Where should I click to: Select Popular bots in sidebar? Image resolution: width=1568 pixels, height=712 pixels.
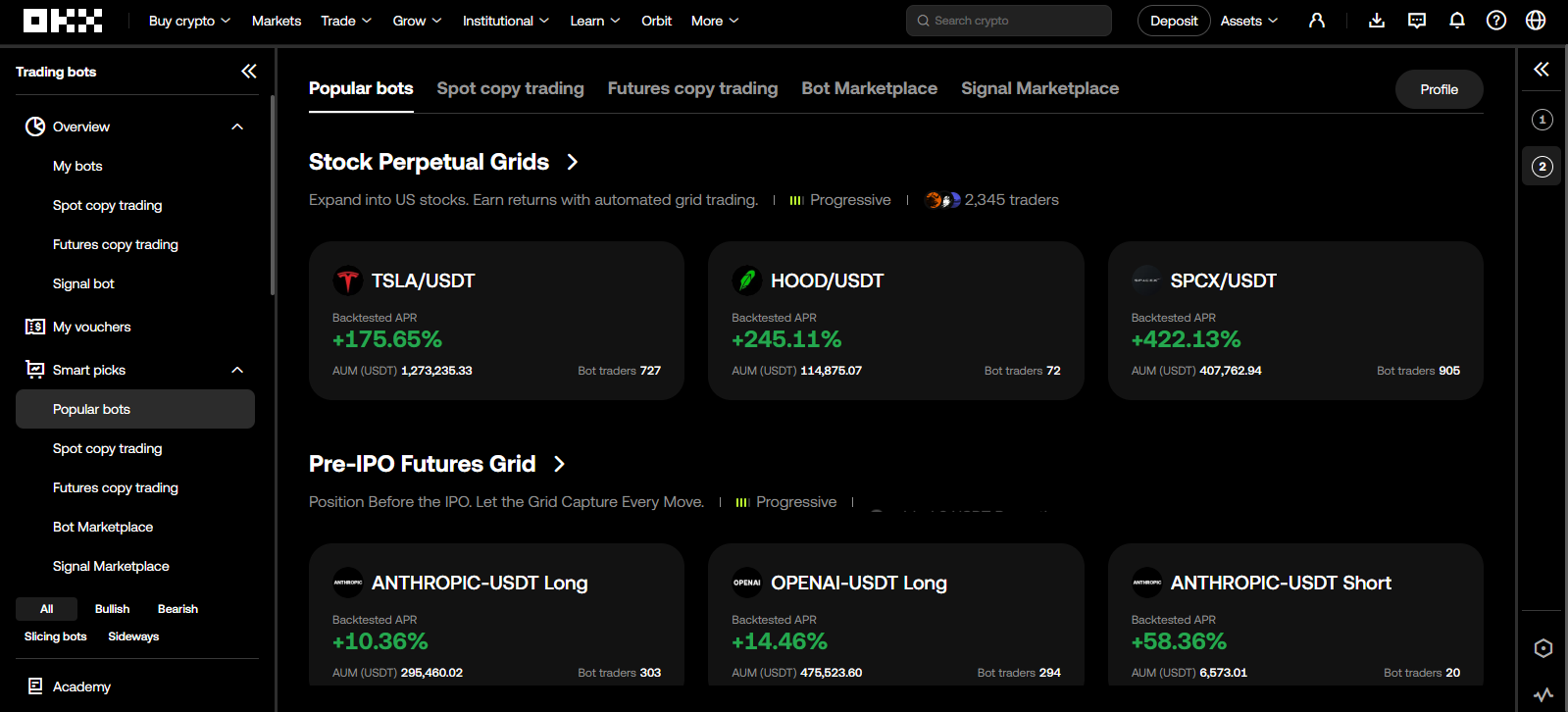(x=135, y=409)
